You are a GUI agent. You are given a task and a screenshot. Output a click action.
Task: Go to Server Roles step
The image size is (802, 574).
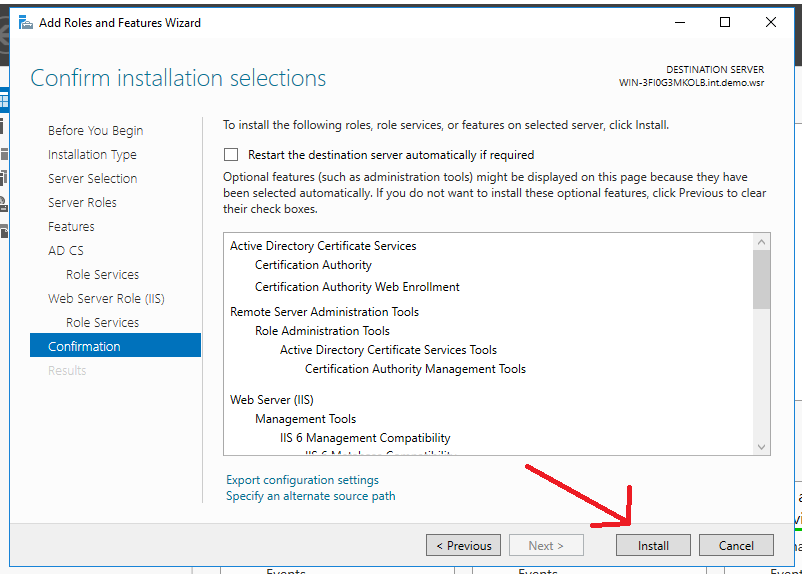(82, 203)
